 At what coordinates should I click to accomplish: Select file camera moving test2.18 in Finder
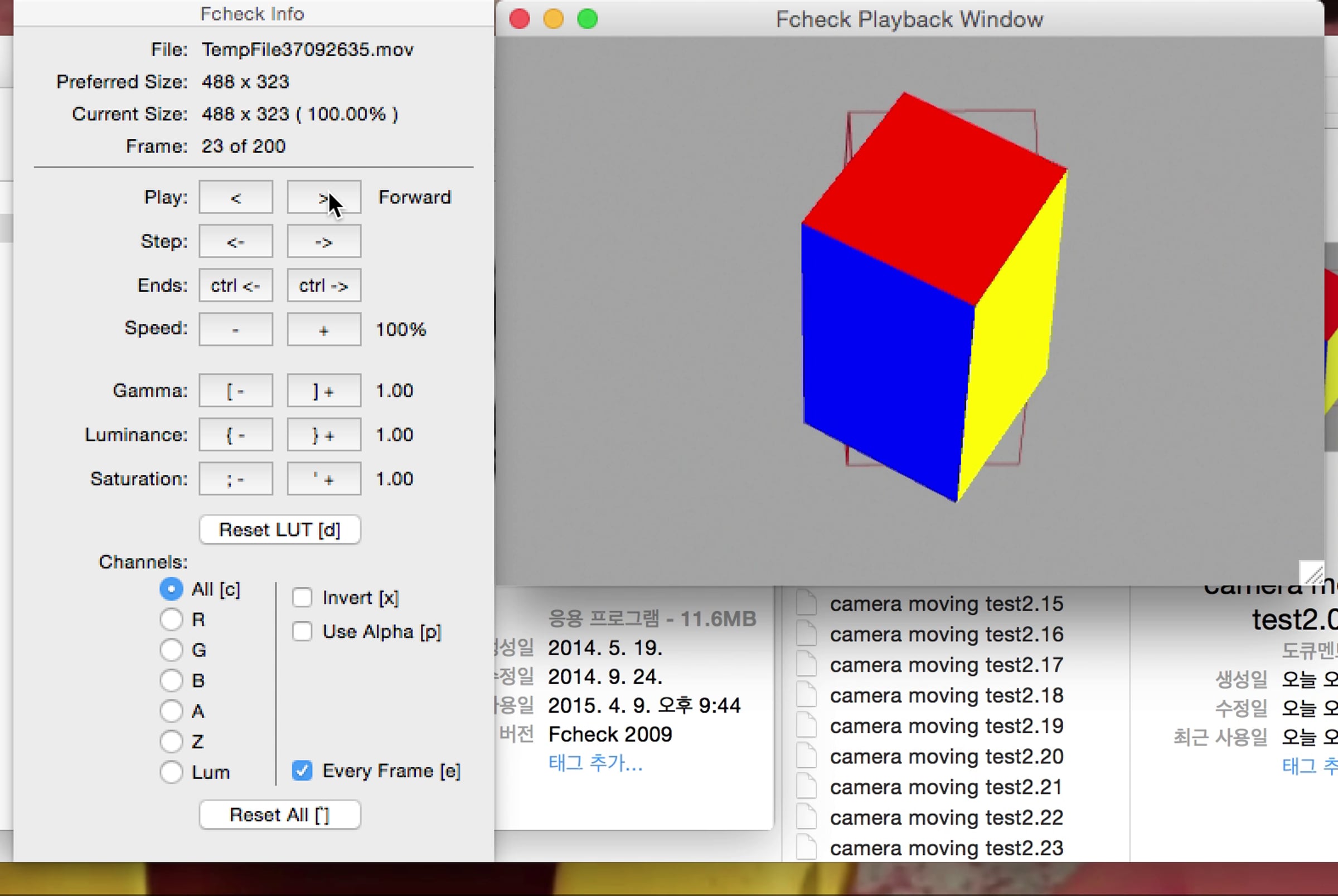point(947,695)
